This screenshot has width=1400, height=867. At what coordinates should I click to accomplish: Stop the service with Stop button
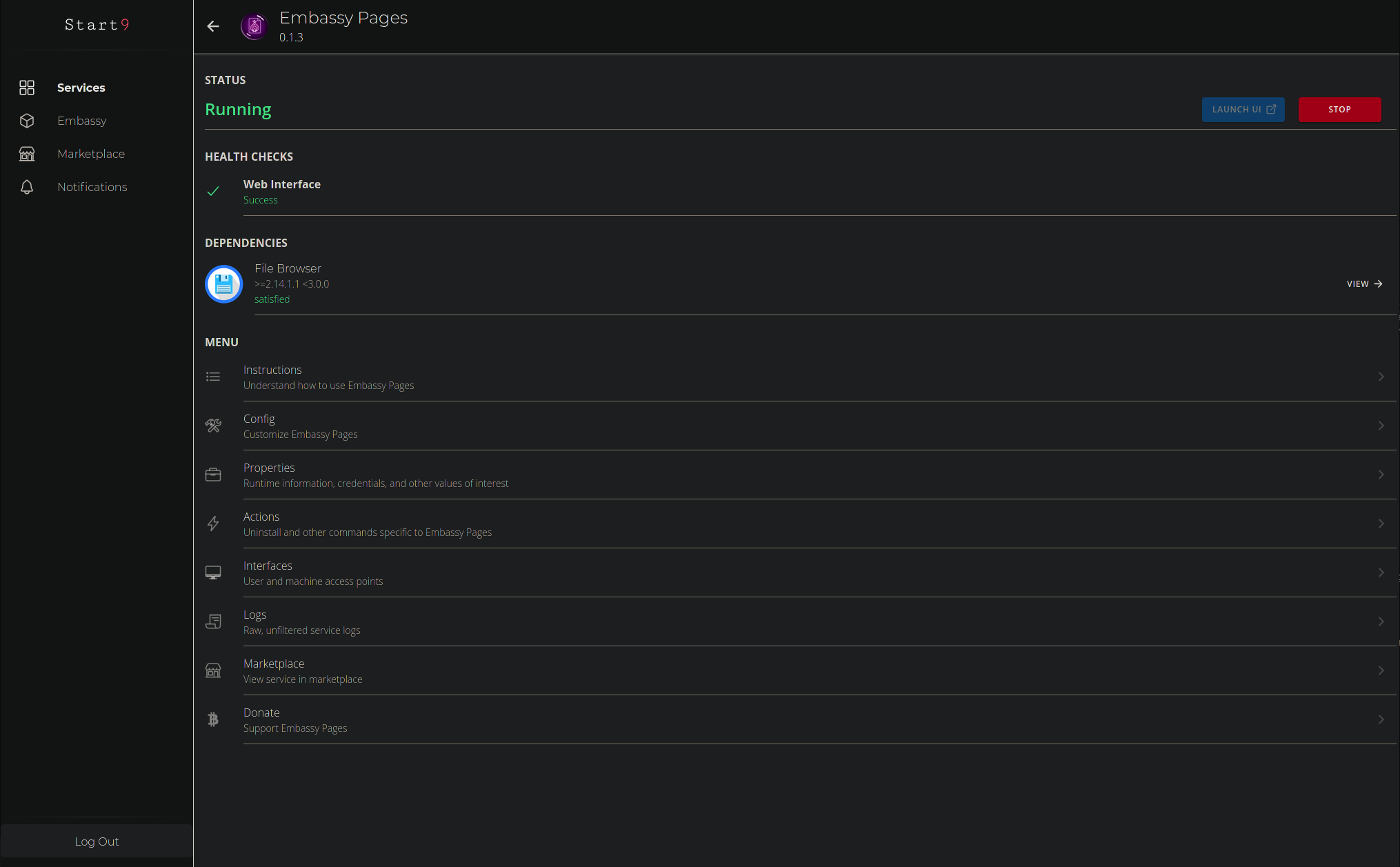point(1339,110)
